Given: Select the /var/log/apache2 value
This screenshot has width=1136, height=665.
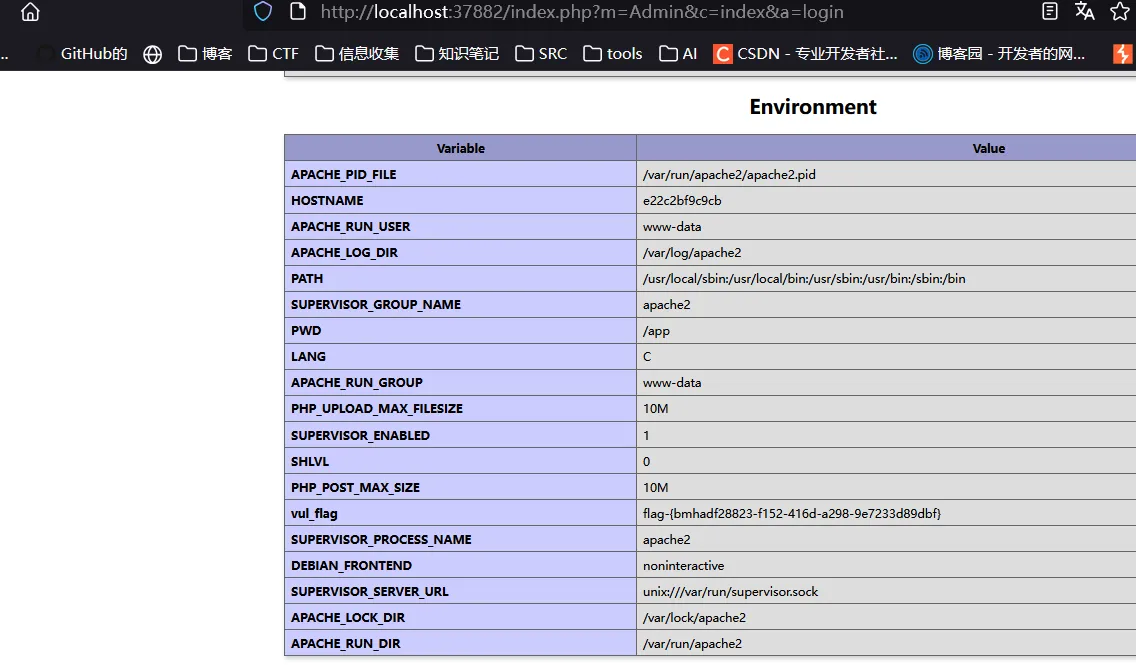Looking at the screenshot, I should (x=692, y=253).
